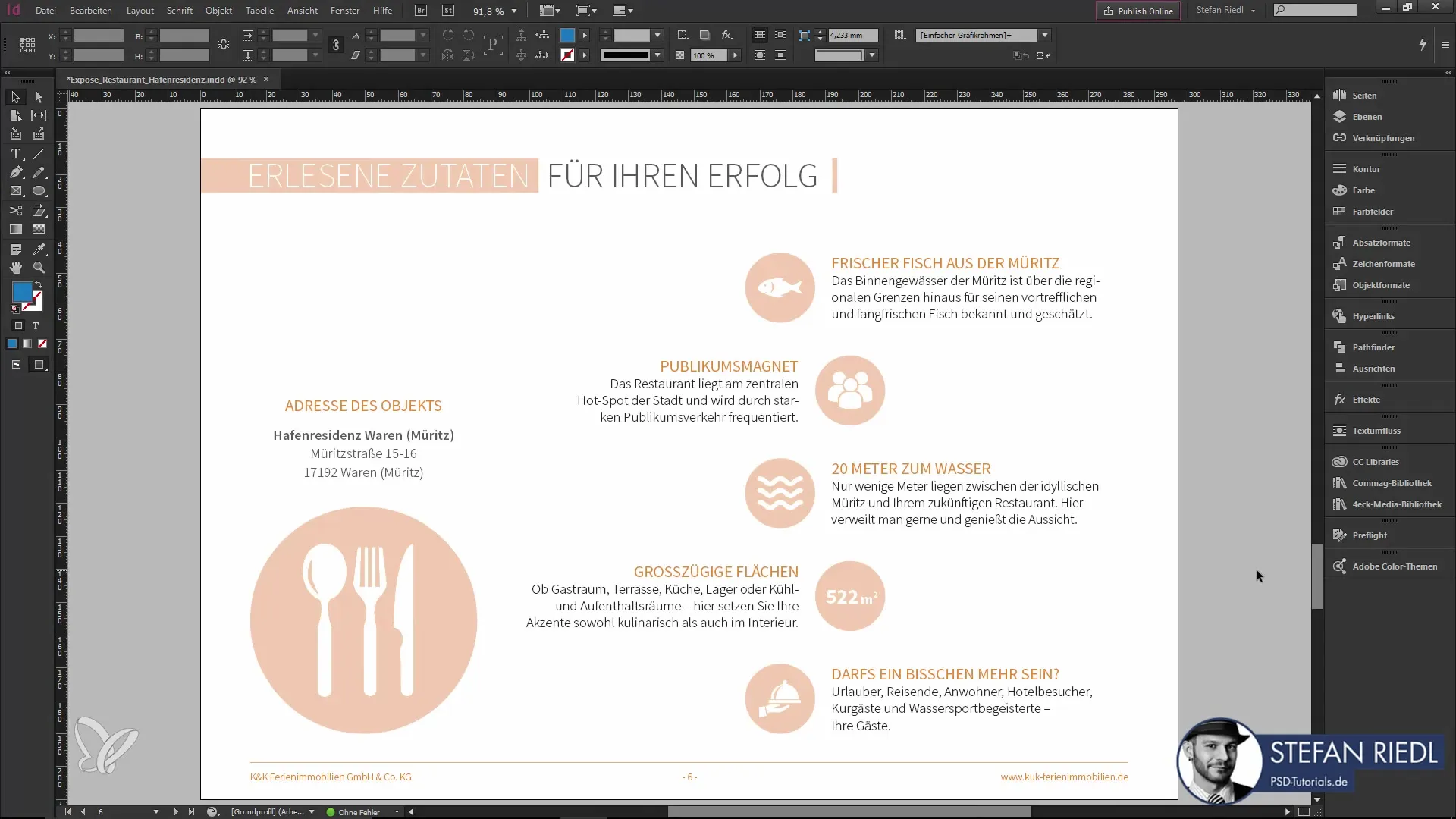The width and height of the screenshot is (1456, 819).
Task: Open object style dropdown Einfacher Grafikrahmen
Action: (1045, 36)
